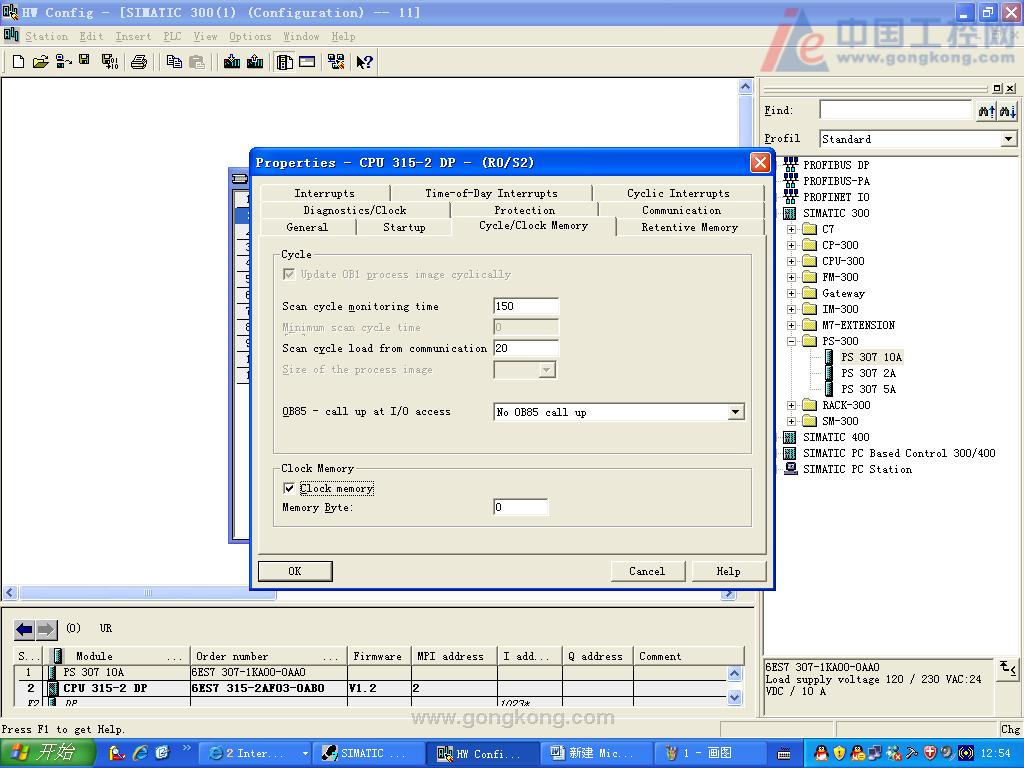
Task: Switch to the Interrupts tab
Action: click(325, 193)
